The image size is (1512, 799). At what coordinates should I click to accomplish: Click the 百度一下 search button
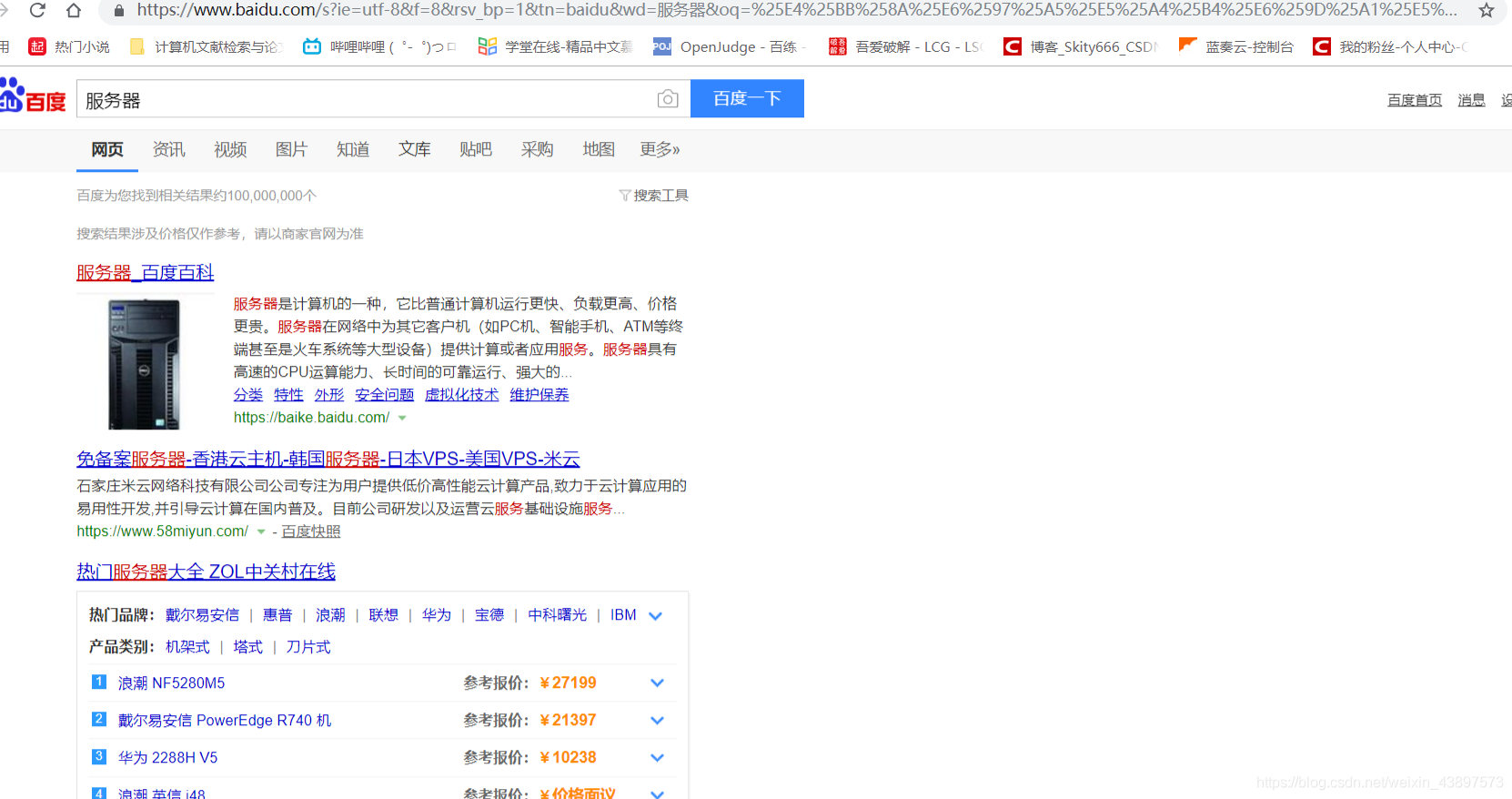[x=747, y=98]
